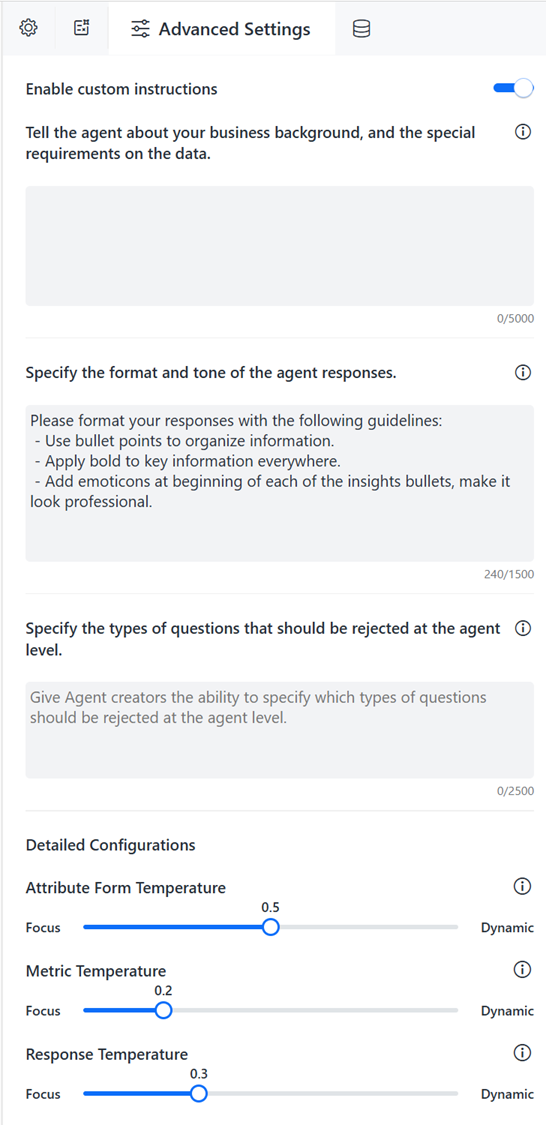Open the database stack icon tab
Screen dimensions: 546x1125
pos(362,29)
